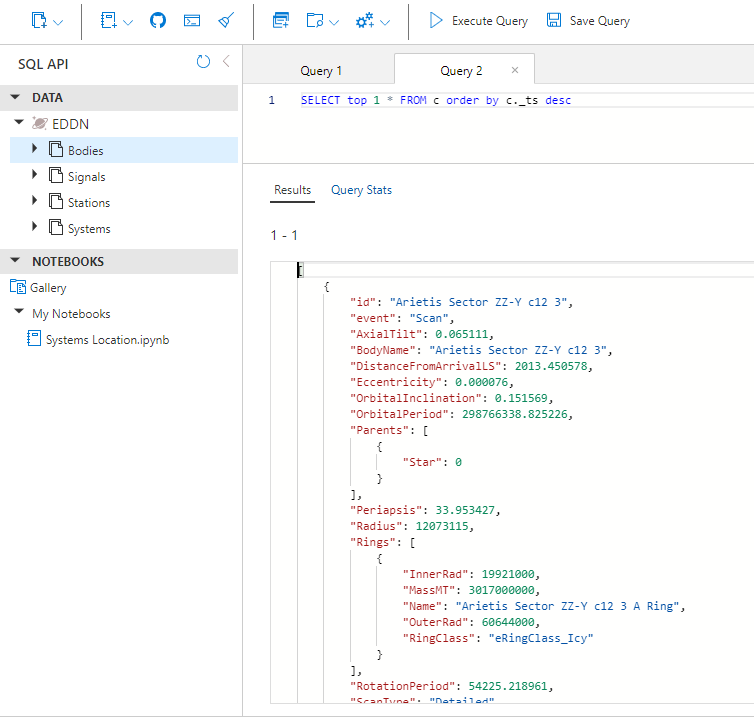The height and width of the screenshot is (717, 754).
Task: Click the New Notebook icon
Action: tap(108, 20)
